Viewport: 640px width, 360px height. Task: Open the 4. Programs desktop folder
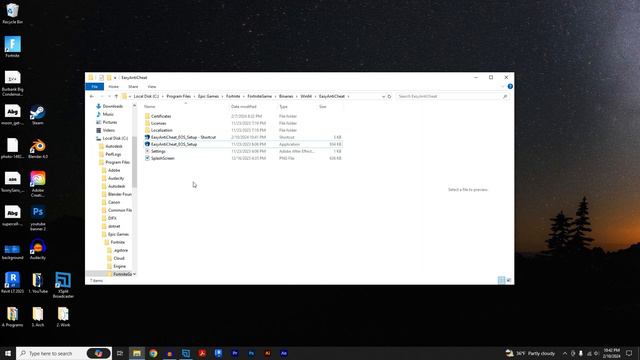(x=12, y=316)
